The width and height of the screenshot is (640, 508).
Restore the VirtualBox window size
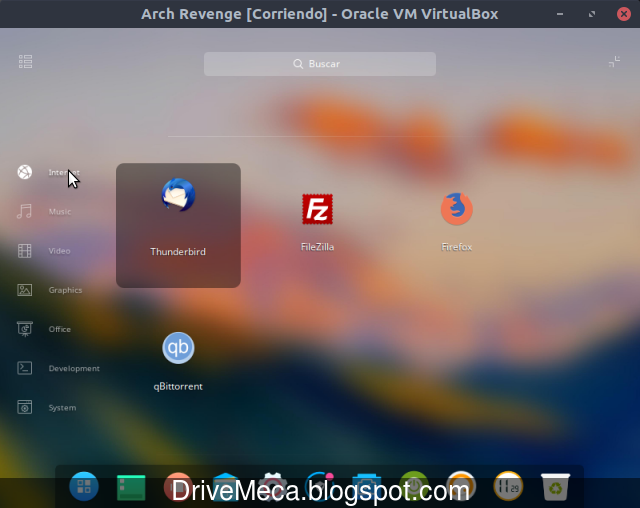tap(592, 14)
